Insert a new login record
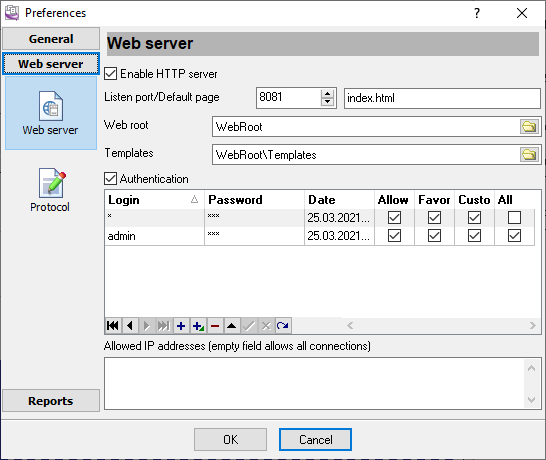Viewport: 546px width, 460px height. point(181,326)
